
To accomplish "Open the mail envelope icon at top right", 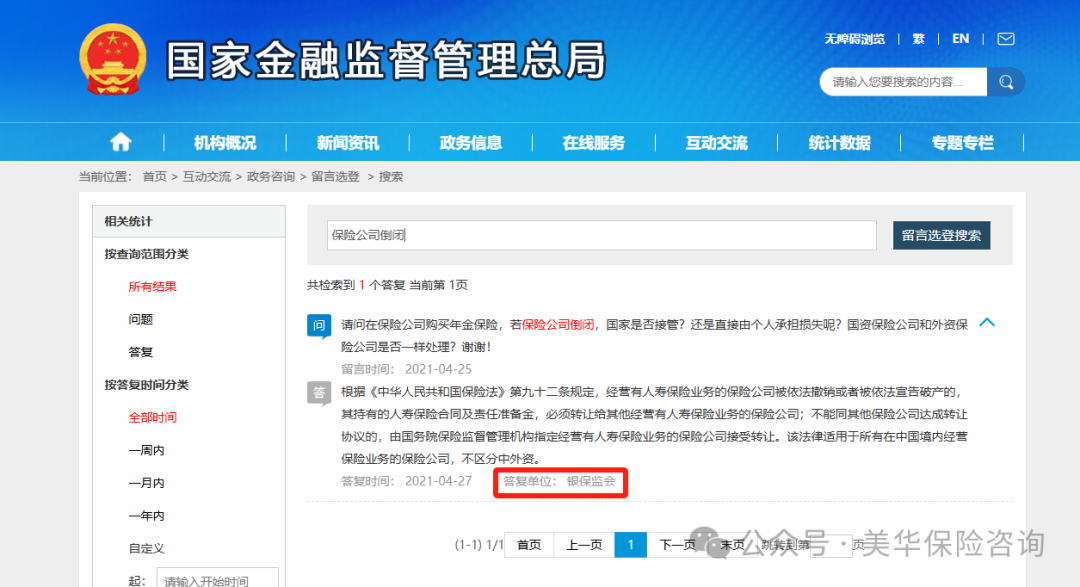I will point(1004,38).
